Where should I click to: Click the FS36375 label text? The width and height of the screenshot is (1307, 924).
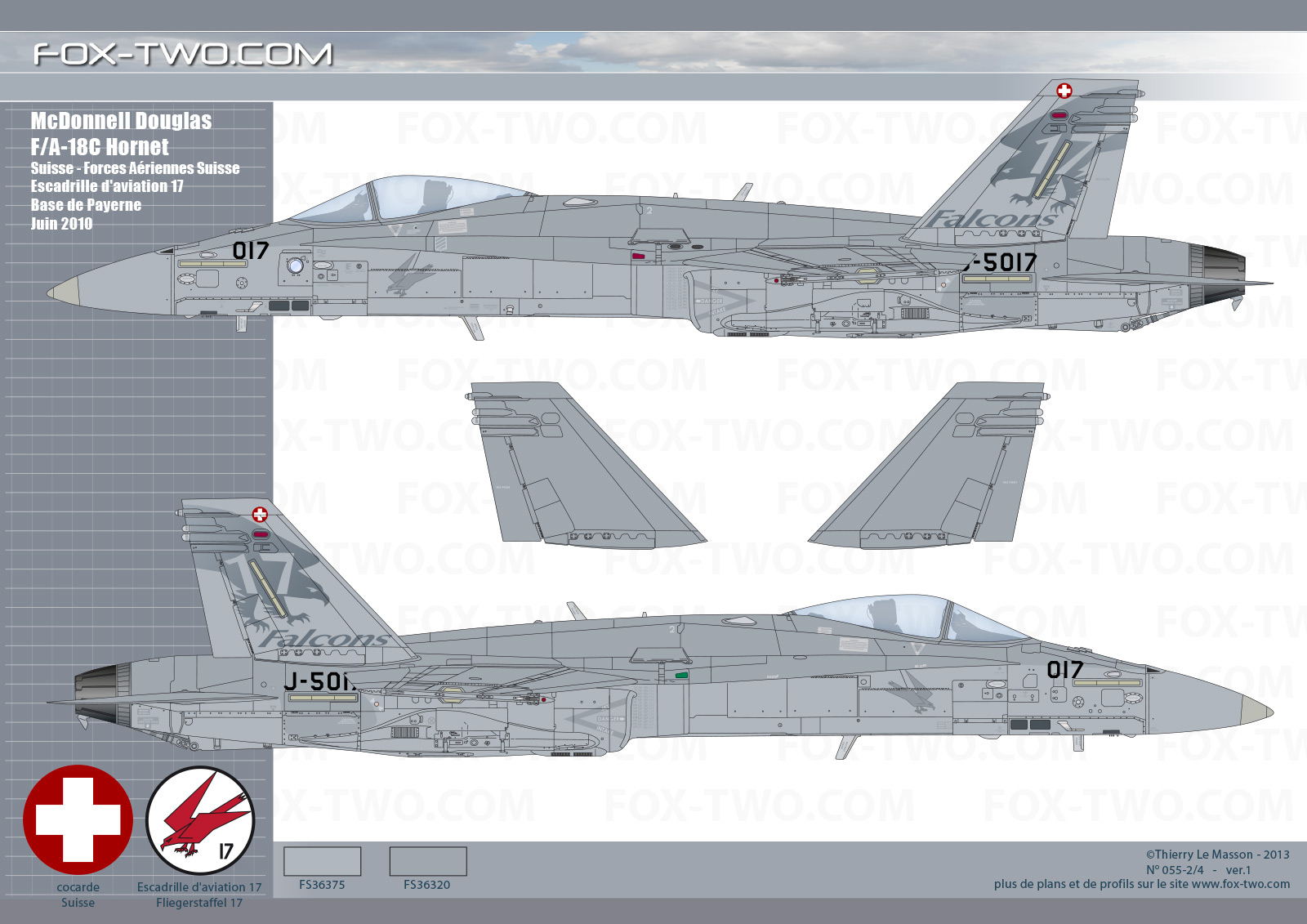pos(322,885)
